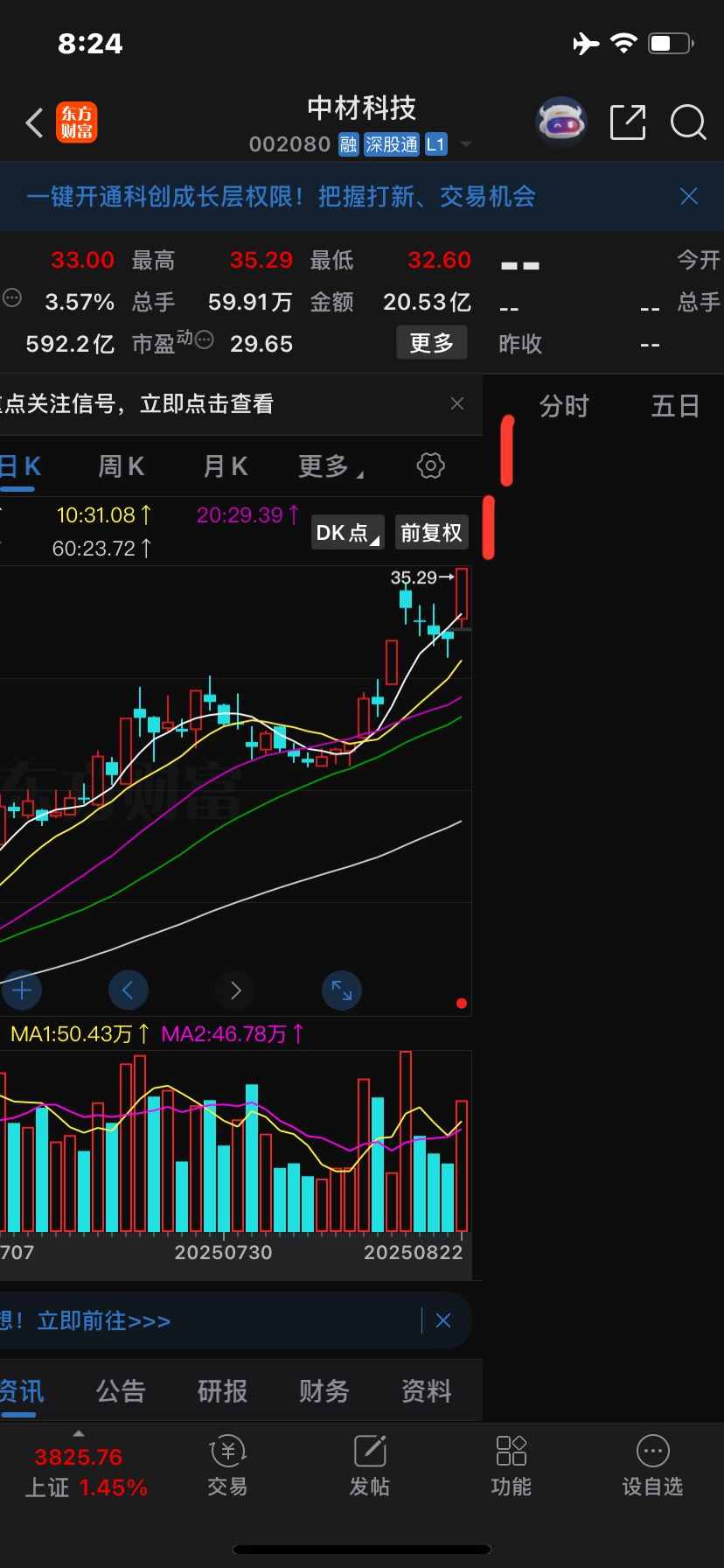Tap the MA2:46.78万 volume indicator
Viewport: 724px width, 1568px height.
[233, 1034]
